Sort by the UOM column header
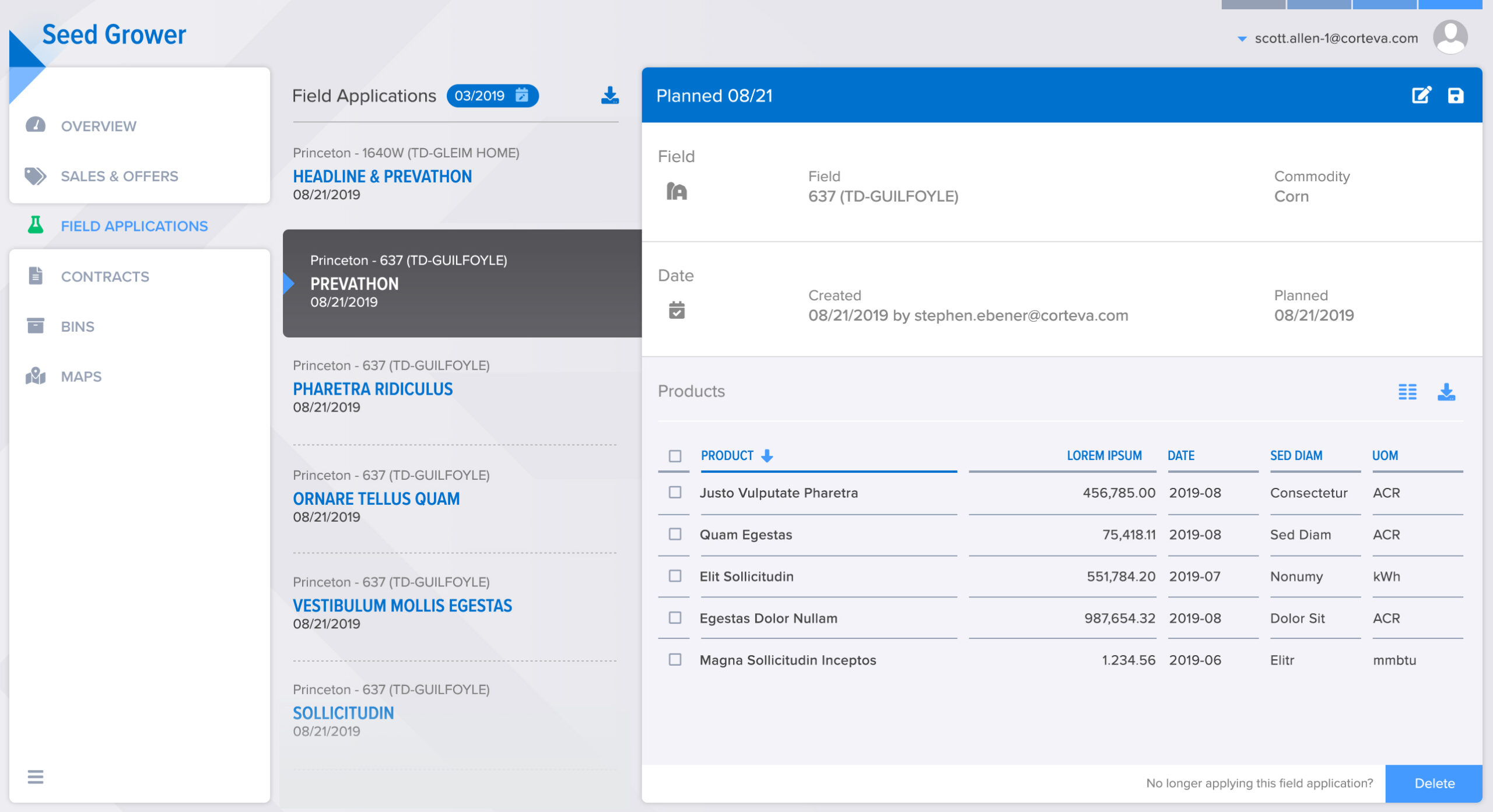 [x=1385, y=455]
